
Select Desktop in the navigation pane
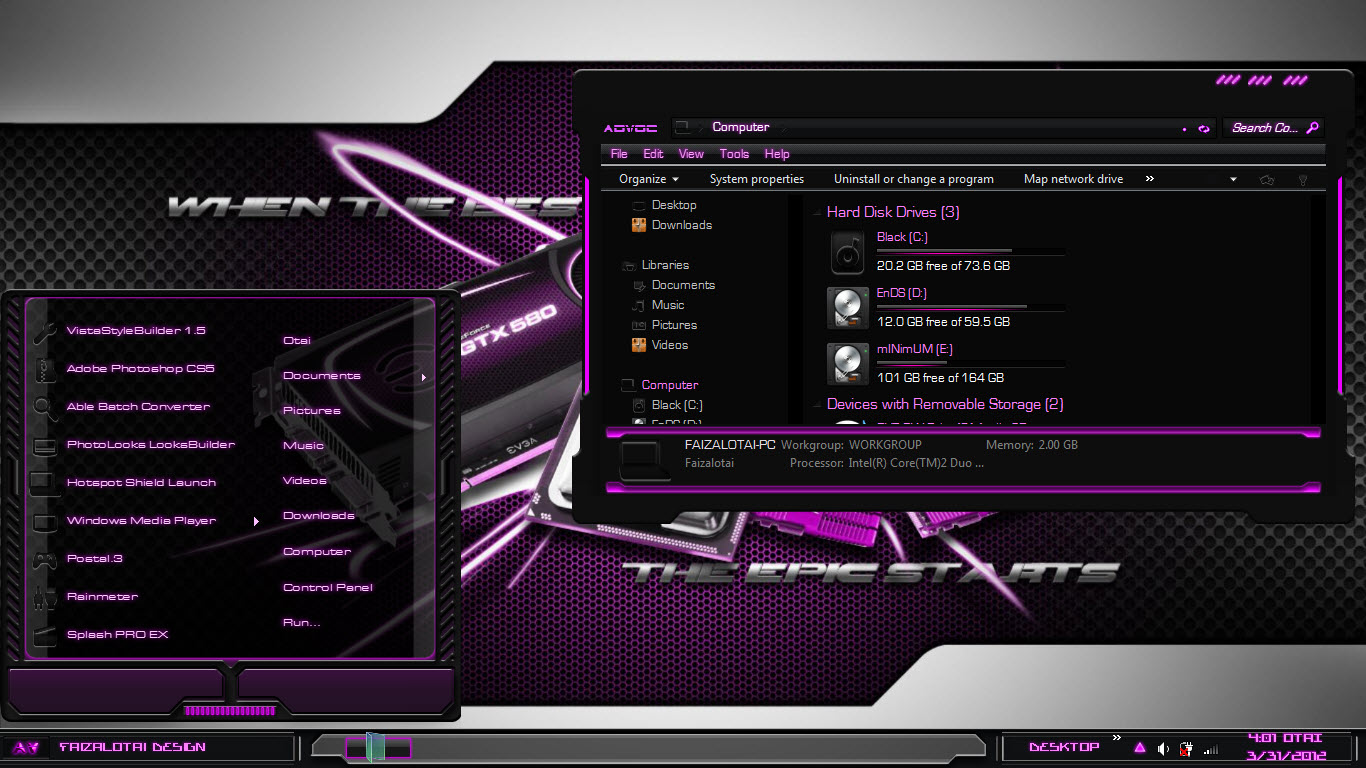click(x=674, y=205)
